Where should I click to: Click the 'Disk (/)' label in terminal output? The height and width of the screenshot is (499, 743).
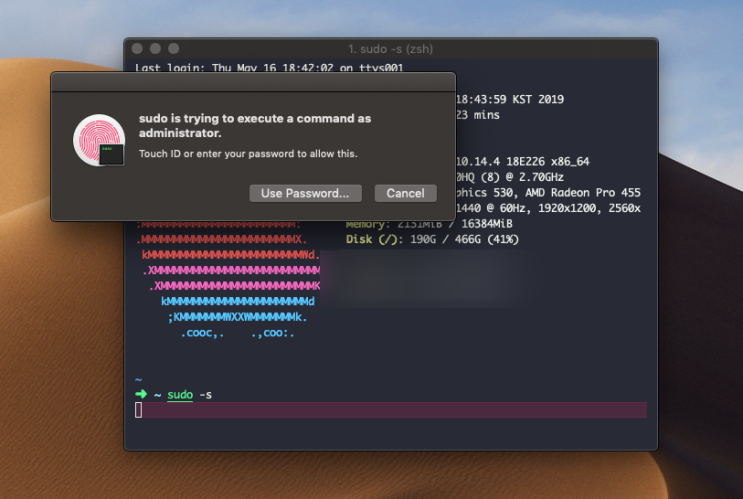pos(374,239)
